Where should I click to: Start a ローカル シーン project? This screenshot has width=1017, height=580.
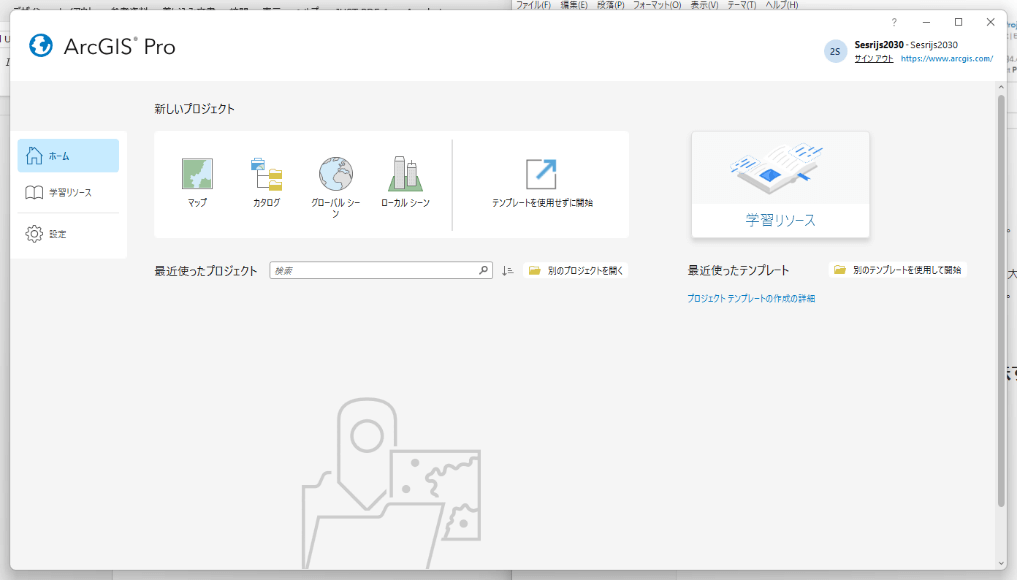pyautogui.click(x=405, y=182)
